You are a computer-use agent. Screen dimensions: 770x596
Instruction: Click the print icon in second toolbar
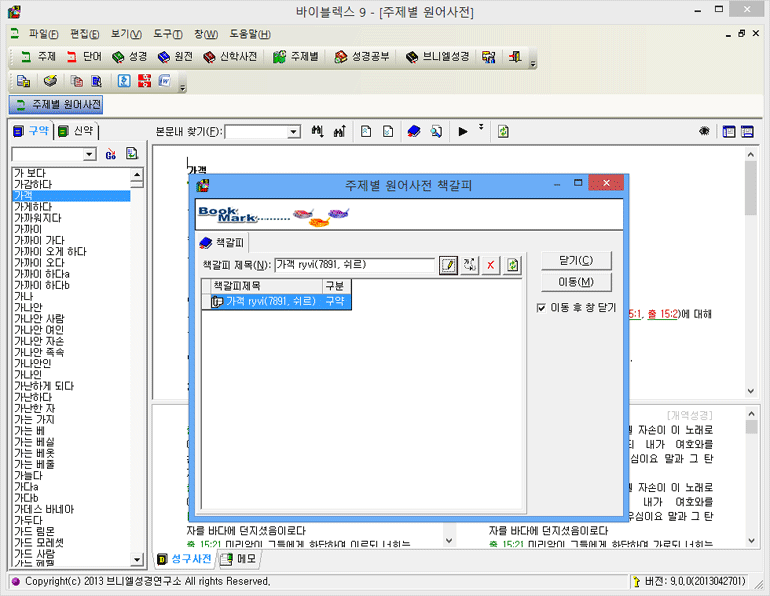(x=50, y=81)
